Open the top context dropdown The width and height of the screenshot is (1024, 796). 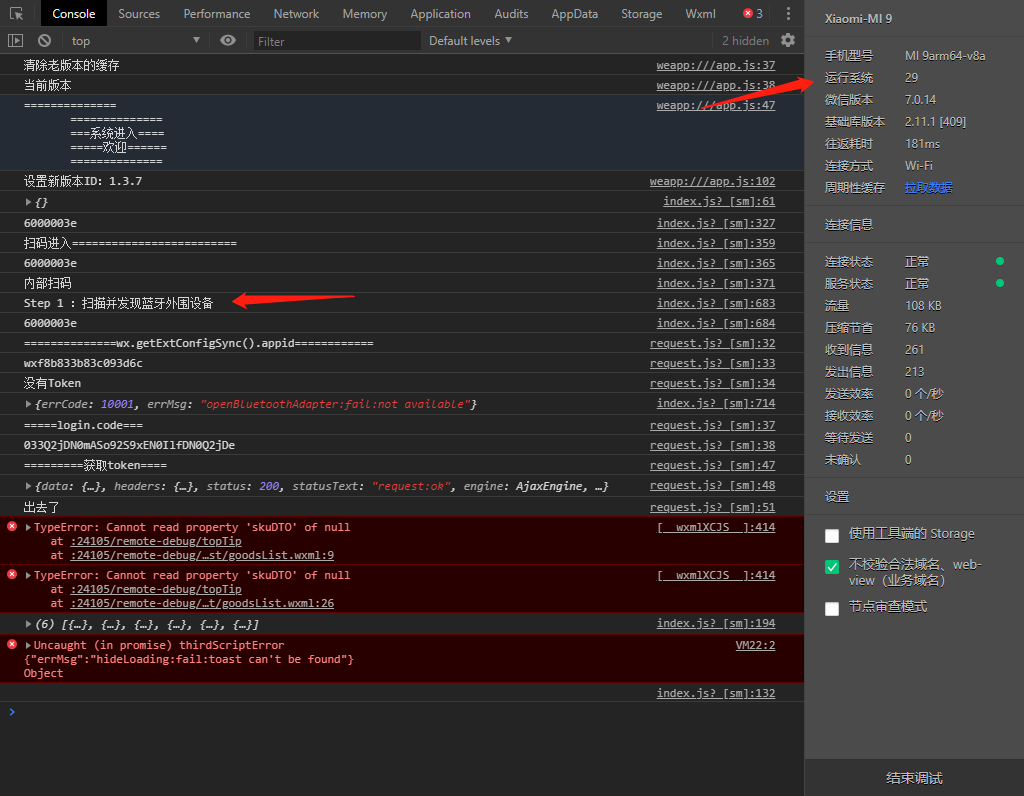point(135,40)
